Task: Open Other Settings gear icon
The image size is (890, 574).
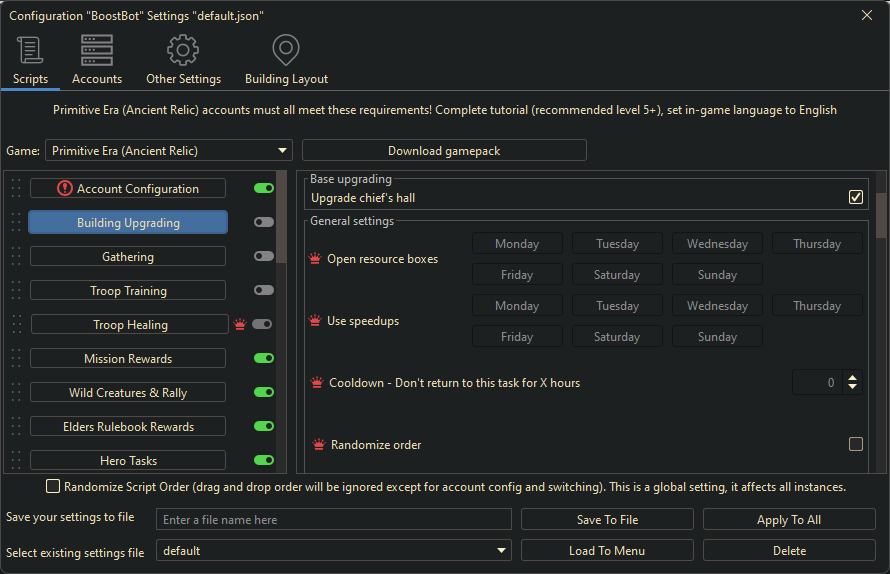Action: 183,50
